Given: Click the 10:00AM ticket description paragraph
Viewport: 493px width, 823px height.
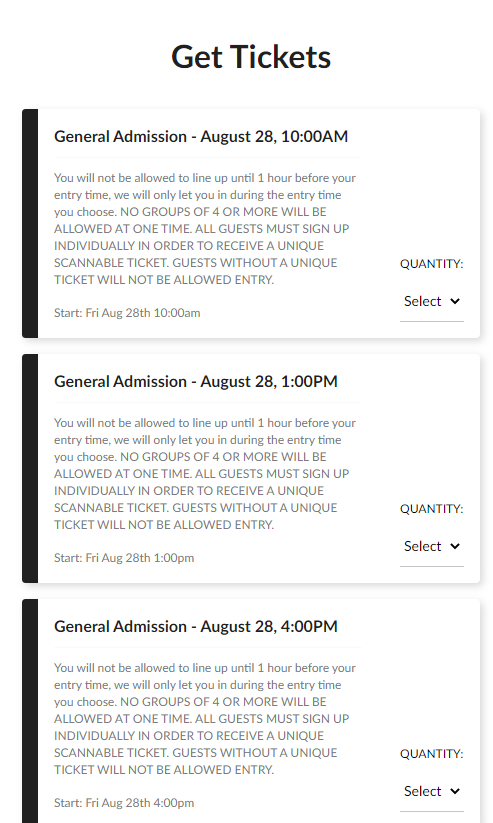Looking at the screenshot, I should pyautogui.click(x=205, y=229).
